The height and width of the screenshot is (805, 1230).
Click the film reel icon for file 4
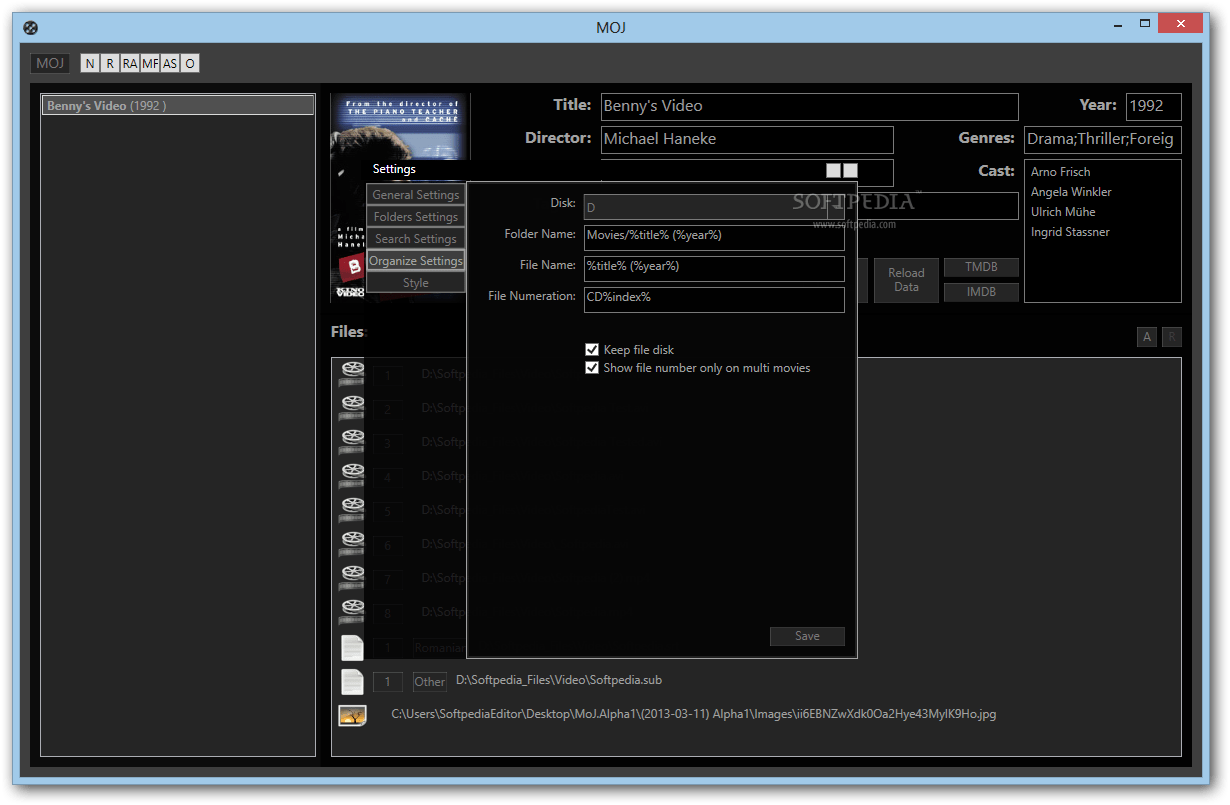(x=352, y=476)
